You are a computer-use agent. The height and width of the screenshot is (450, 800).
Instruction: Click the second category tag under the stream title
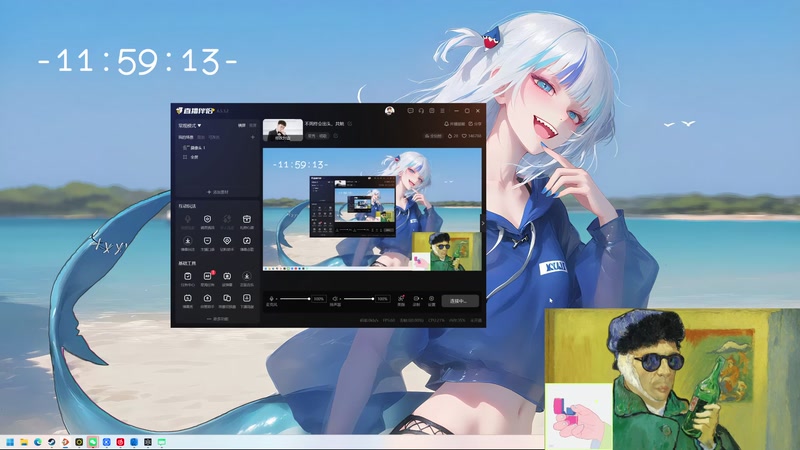pos(323,136)
